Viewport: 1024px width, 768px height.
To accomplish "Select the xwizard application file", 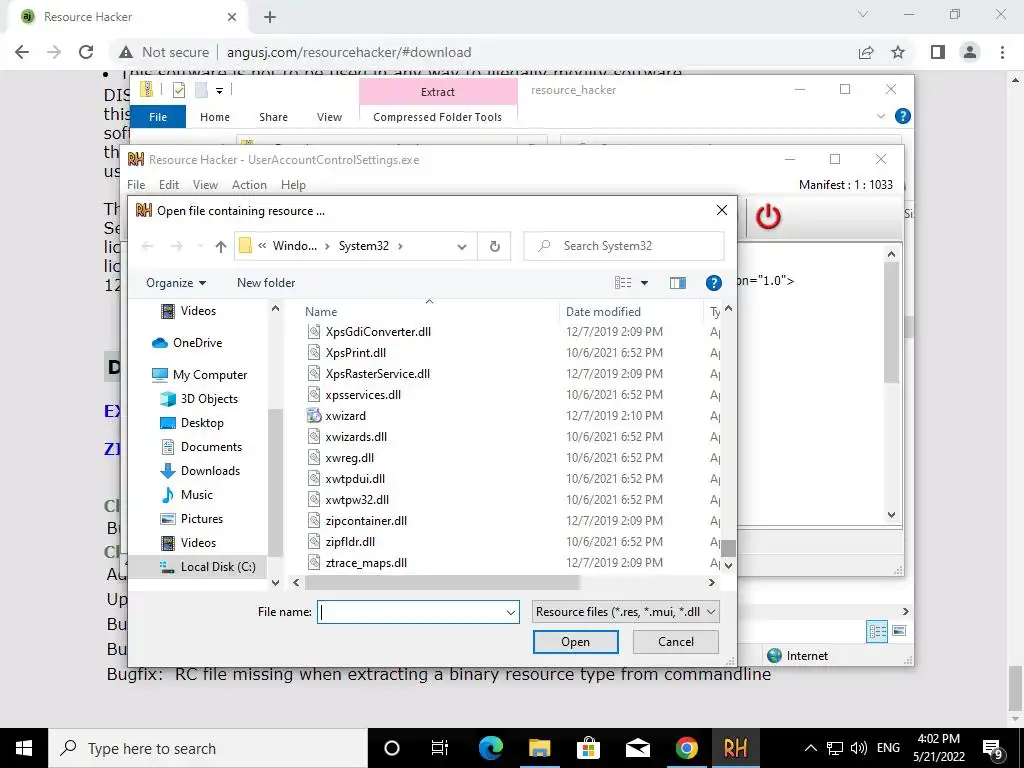I will click(x=345, y=416).
